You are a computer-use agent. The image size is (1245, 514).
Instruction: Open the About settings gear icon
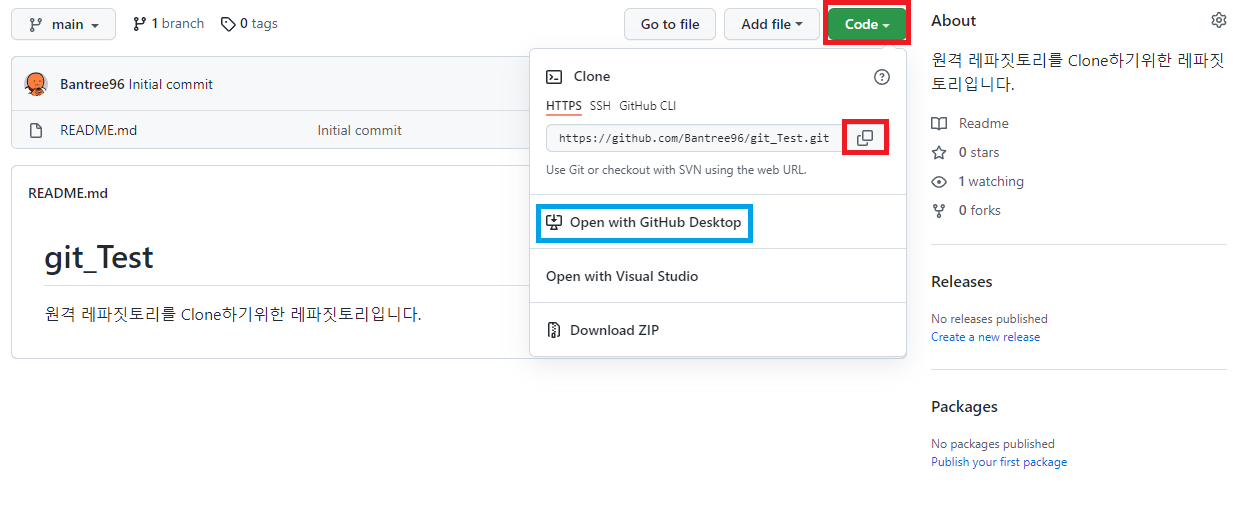tap(1218, 20)
